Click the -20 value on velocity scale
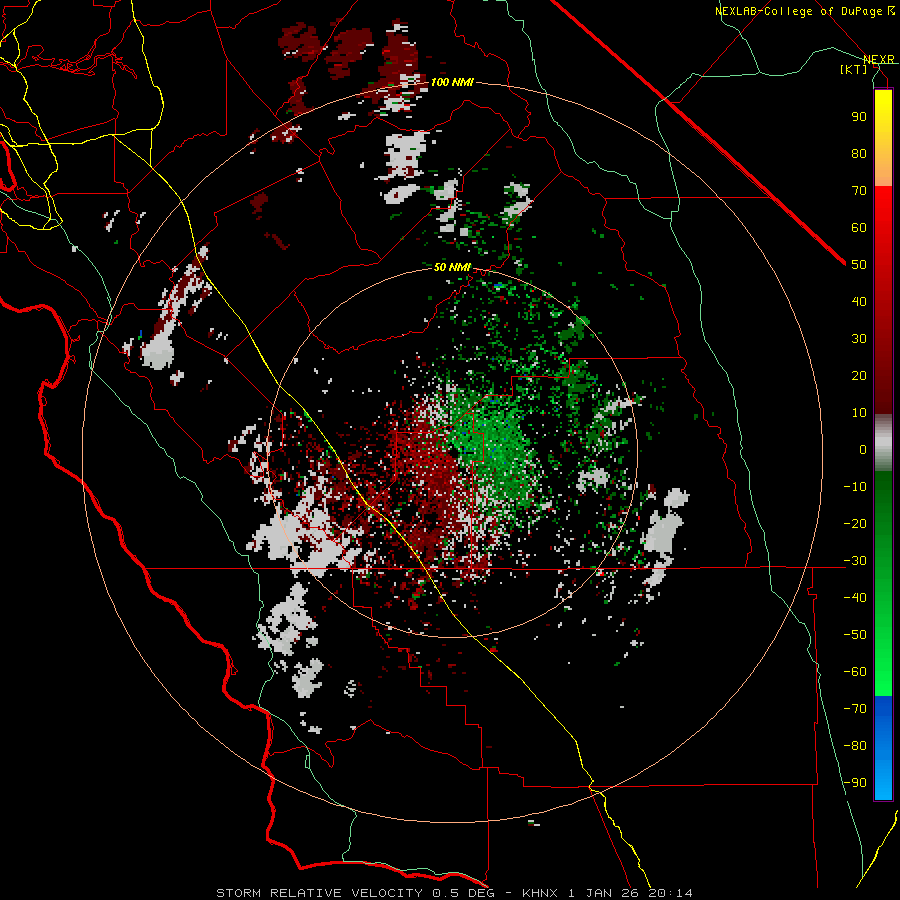The image size is (900, 900). click(x=855, y=523)
